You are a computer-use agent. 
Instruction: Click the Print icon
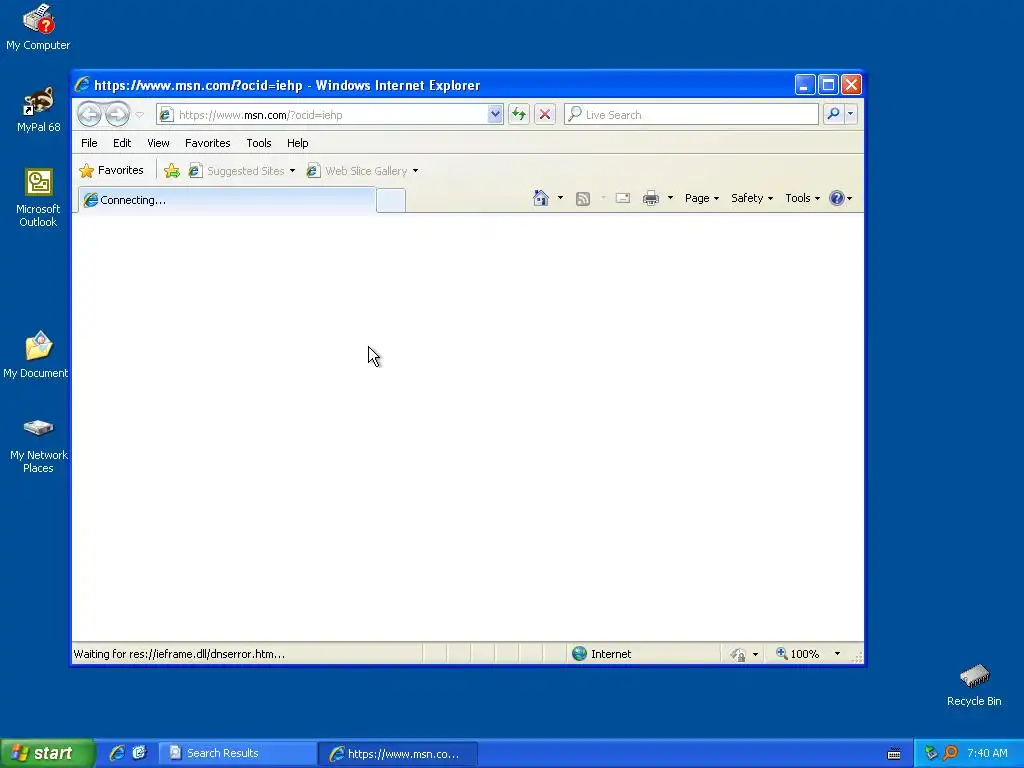click(651, 198)
